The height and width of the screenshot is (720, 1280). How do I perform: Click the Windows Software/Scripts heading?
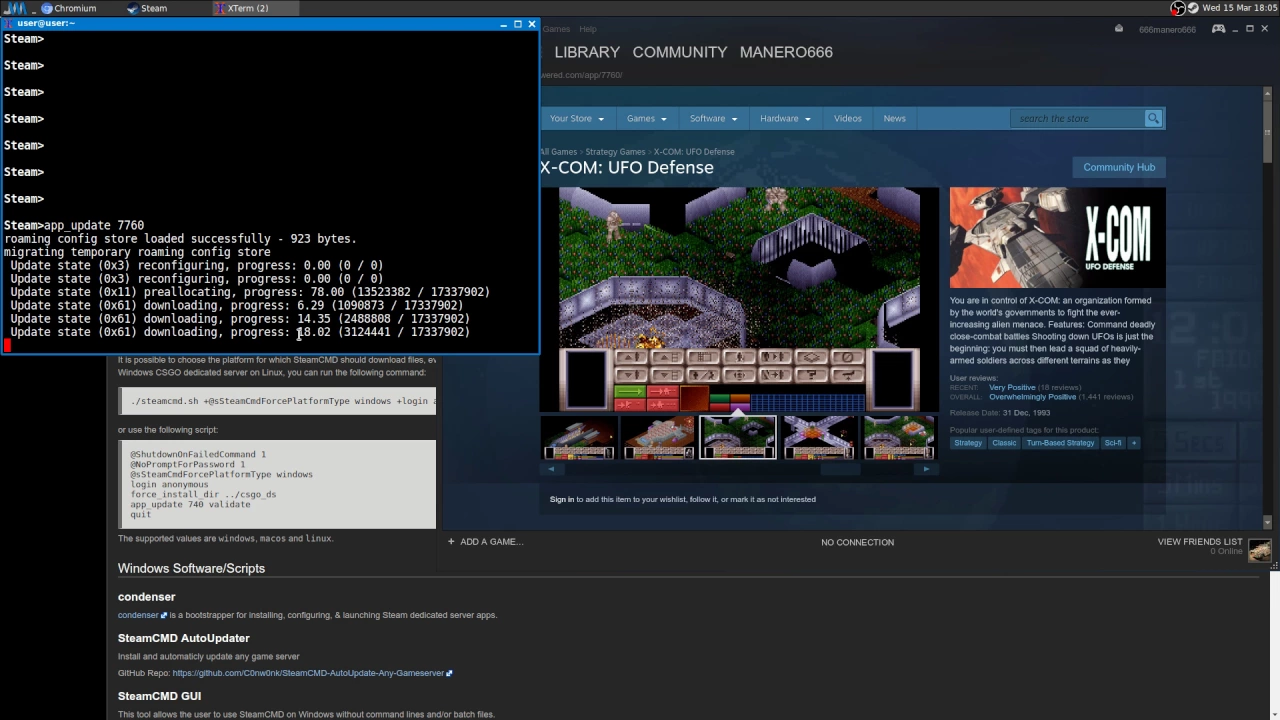click(x=191, y=568)
